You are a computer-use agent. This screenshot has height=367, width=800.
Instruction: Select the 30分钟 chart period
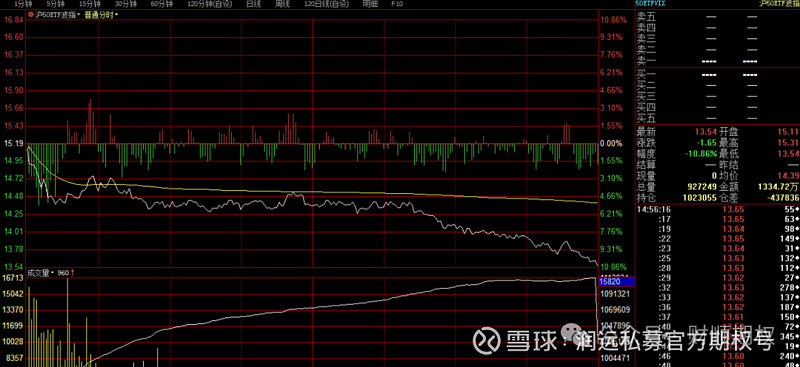pos(126,4)
